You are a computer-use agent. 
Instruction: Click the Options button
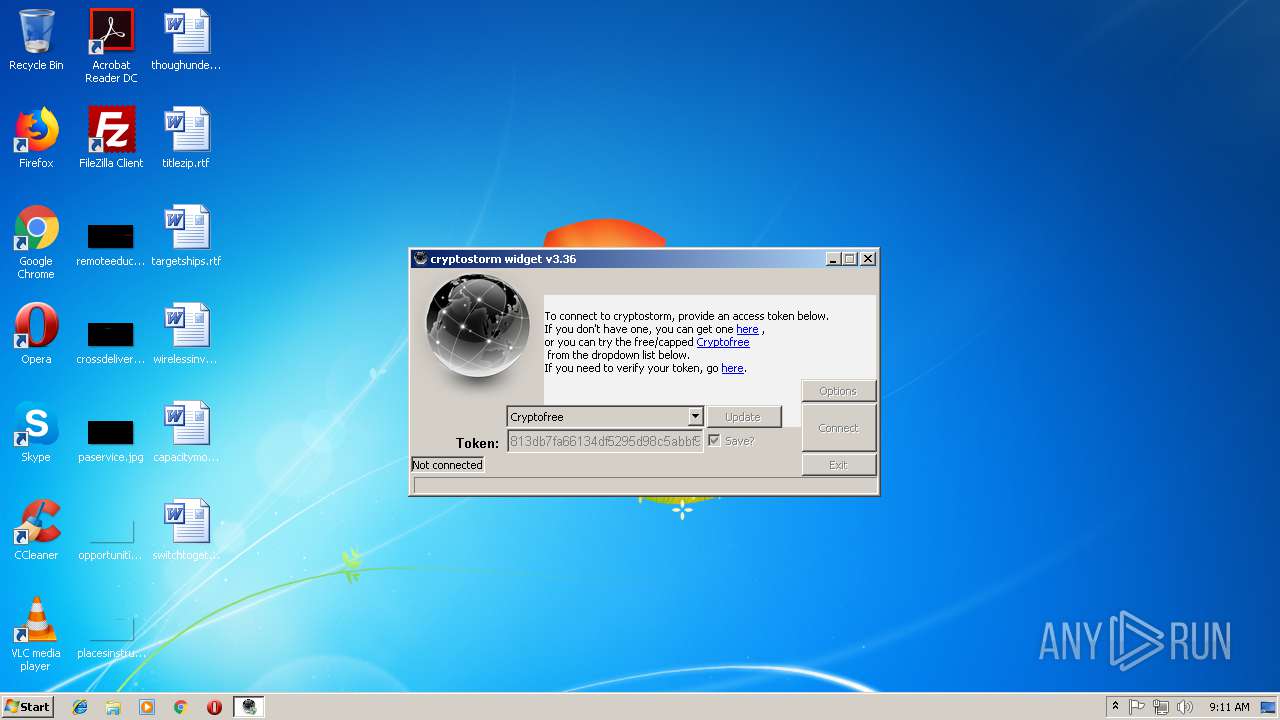pyautogui.click(x=838, y=391)
